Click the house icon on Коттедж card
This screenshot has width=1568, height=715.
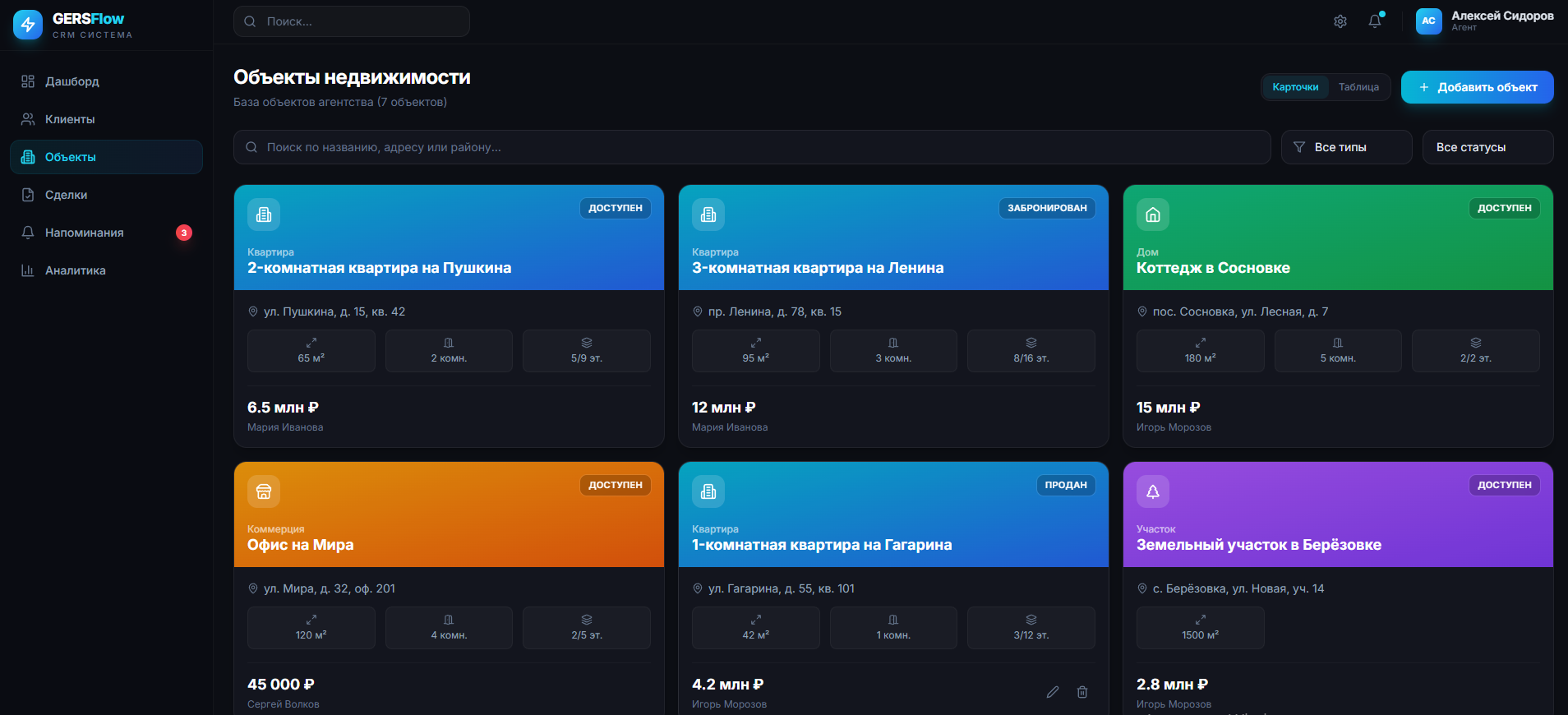point(1152,214)
